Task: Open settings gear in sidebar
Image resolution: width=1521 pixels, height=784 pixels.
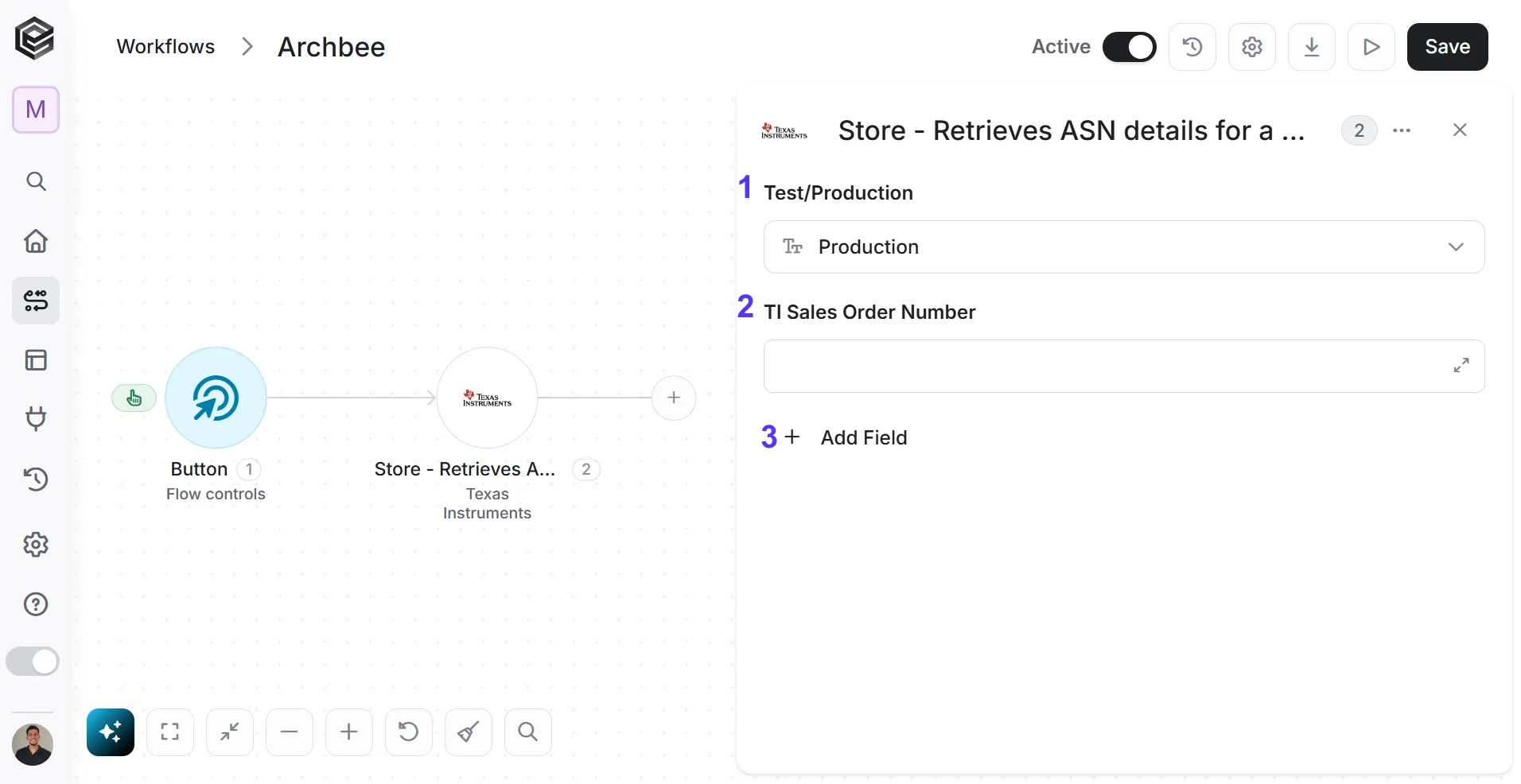Action: click(36, 545)
